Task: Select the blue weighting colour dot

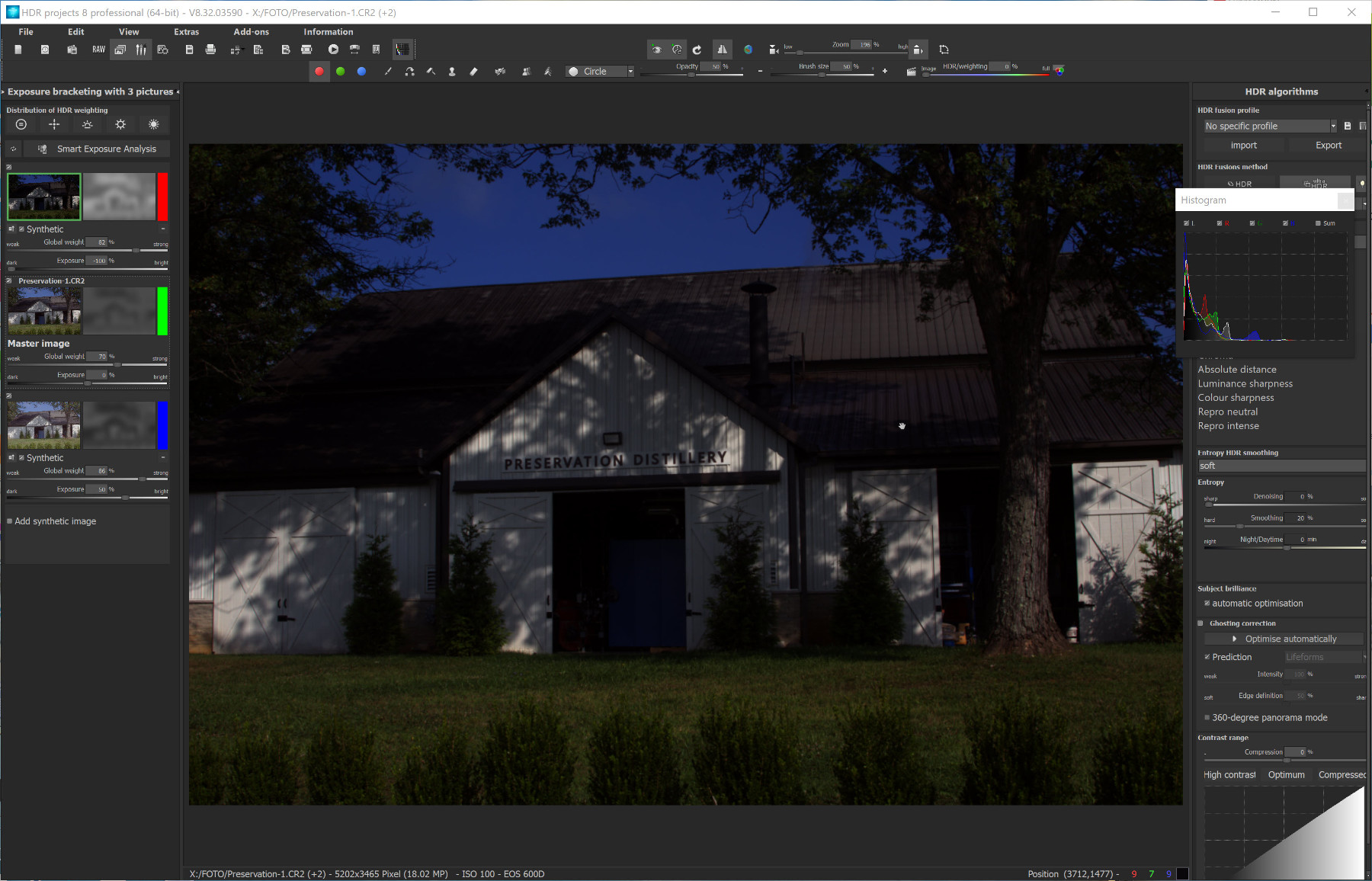Action: click(x=362, y=72)
